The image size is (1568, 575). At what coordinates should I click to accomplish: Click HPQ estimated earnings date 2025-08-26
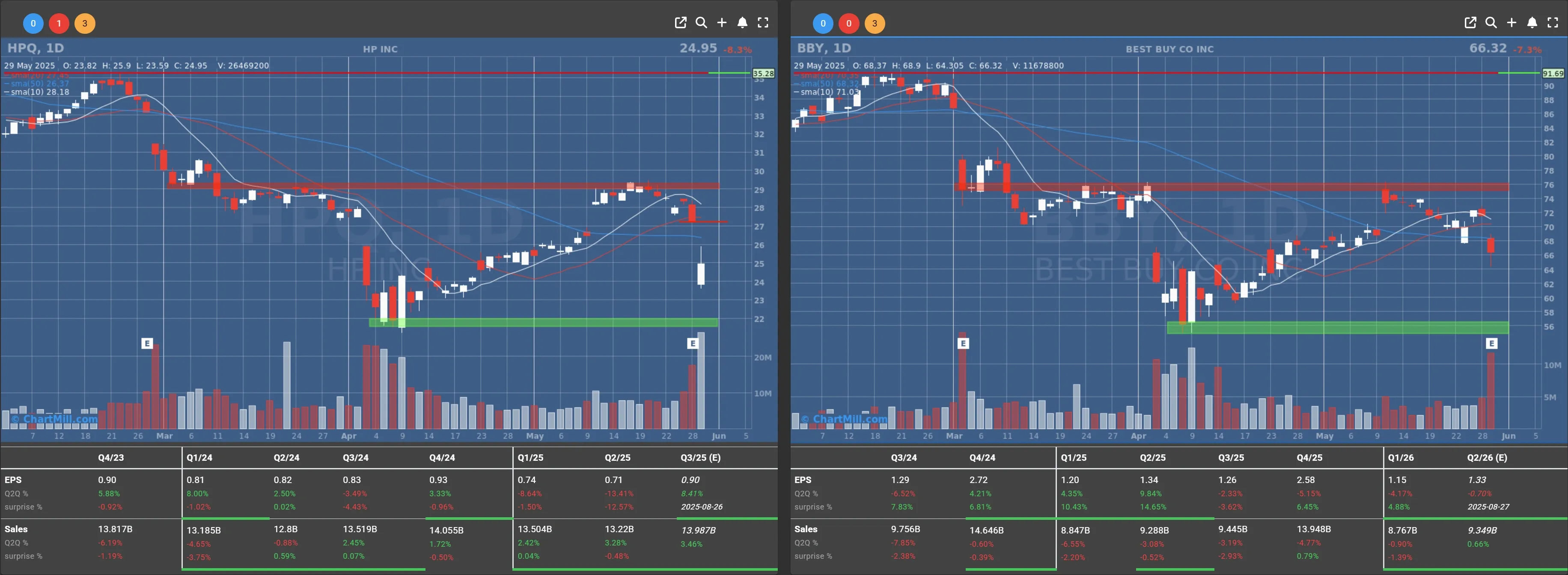coord(702,507)
